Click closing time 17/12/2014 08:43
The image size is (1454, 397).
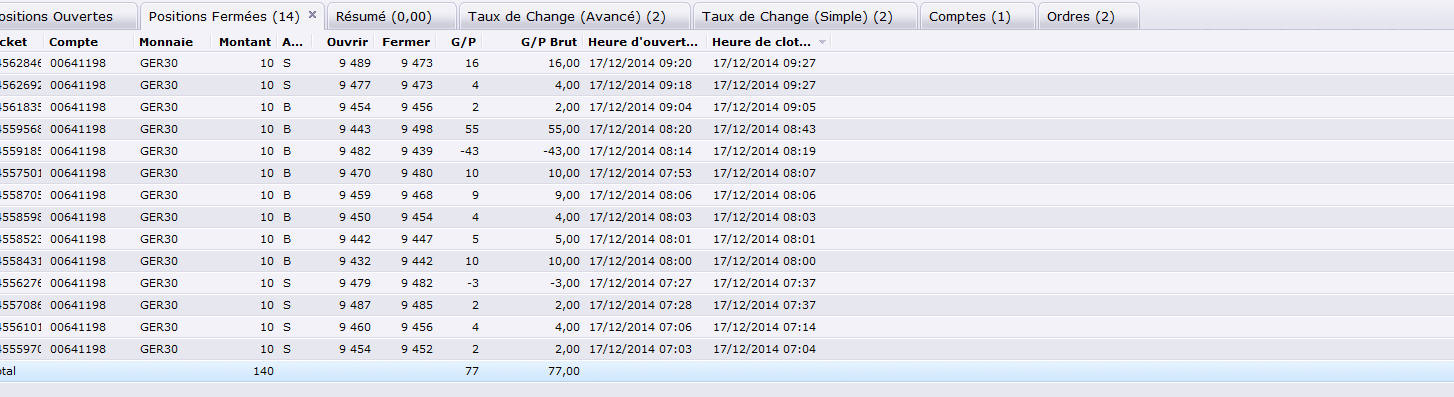click(765, 129)
